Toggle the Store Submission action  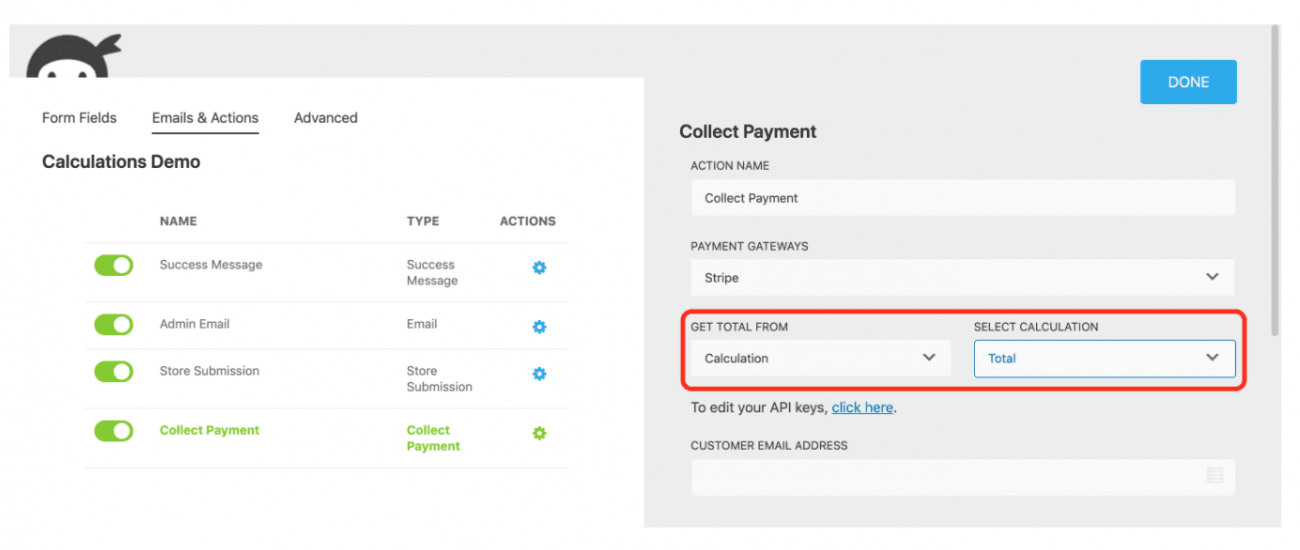(x=114, y=372)
